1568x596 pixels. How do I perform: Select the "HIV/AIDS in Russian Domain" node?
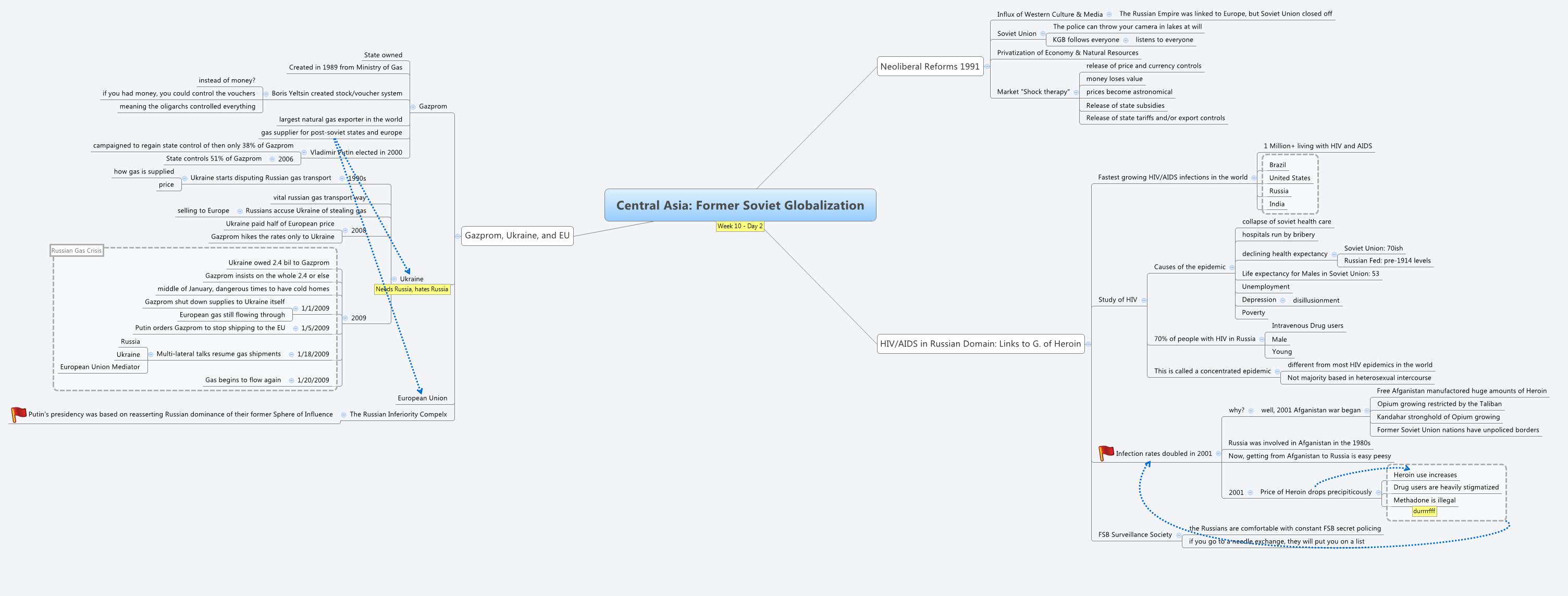point(981,343)
